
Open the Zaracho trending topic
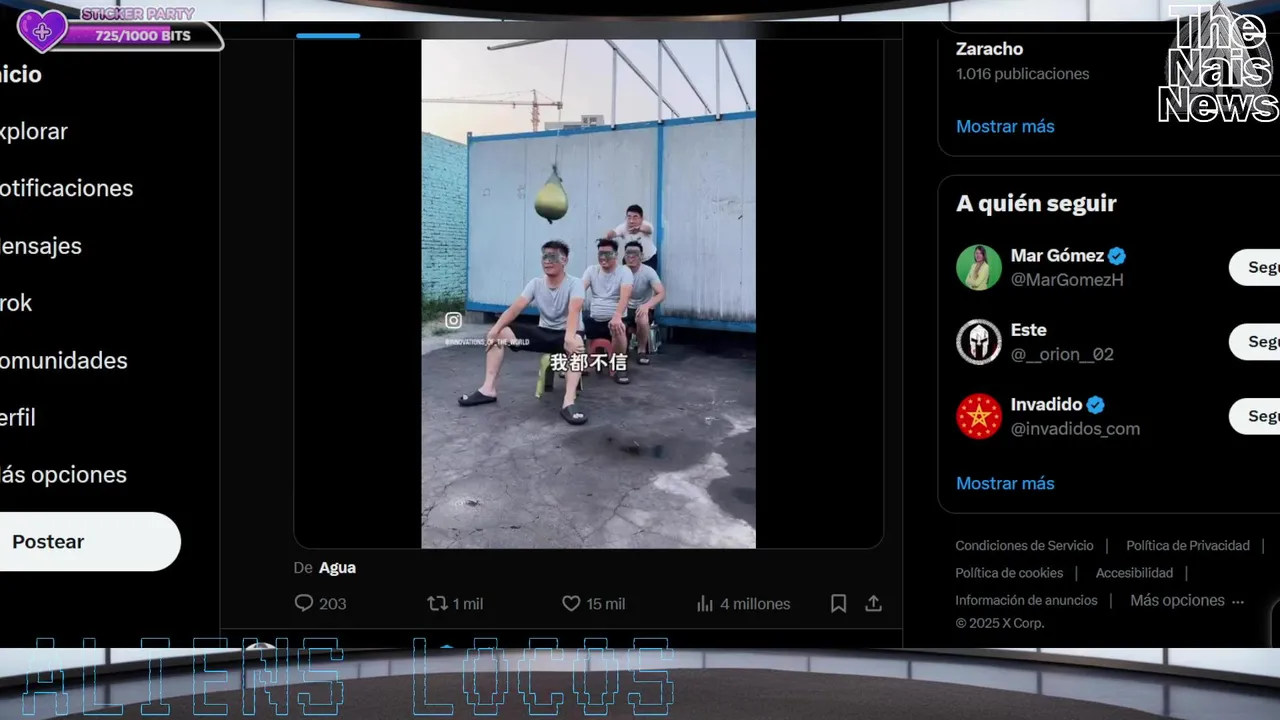(x=989, y=48)
